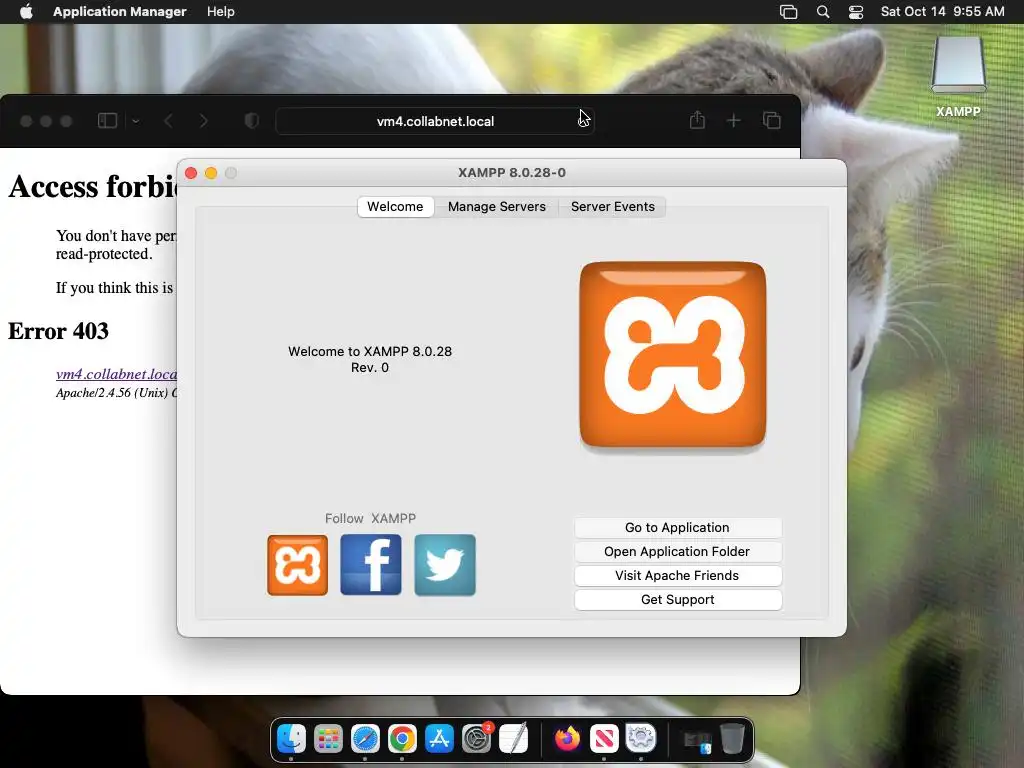Open the XAMPP drive on desktop

pos(958,77)
